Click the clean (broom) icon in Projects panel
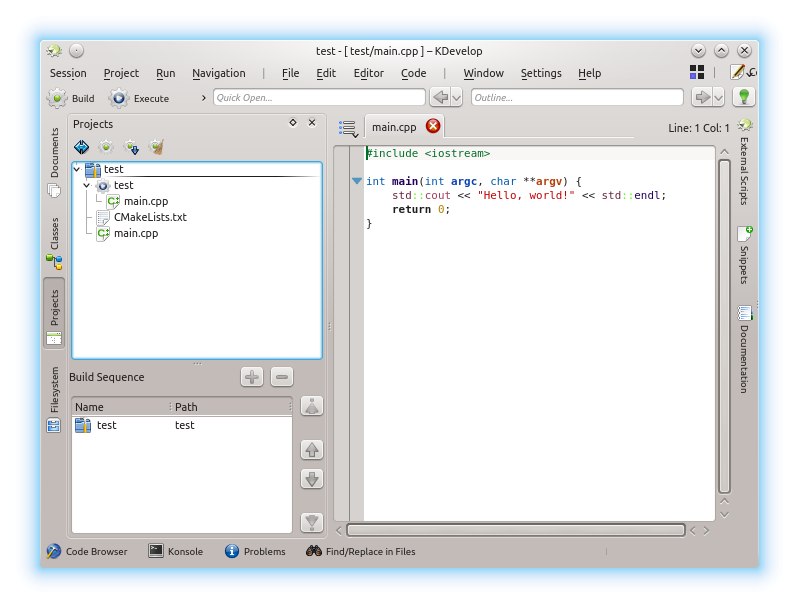This screenshot has width=799, height=608. pos(157,147)
